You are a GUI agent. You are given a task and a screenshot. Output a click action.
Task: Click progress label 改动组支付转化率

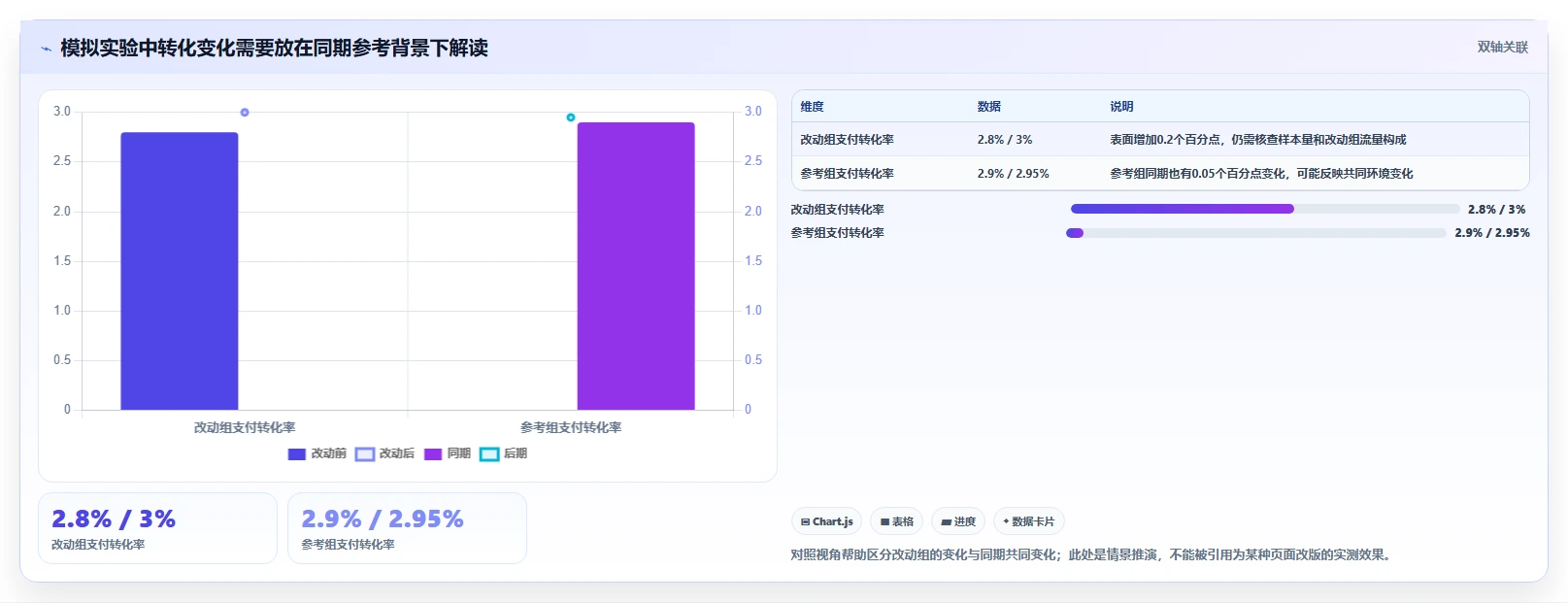(837, 210)
